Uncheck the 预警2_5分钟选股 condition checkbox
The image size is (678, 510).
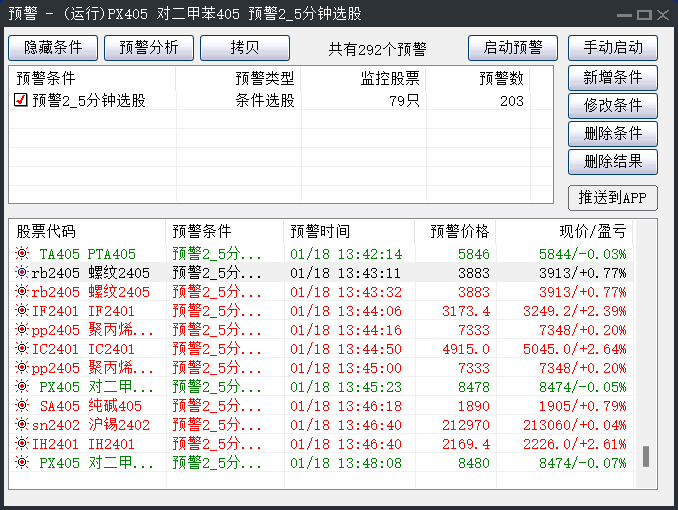21,100
